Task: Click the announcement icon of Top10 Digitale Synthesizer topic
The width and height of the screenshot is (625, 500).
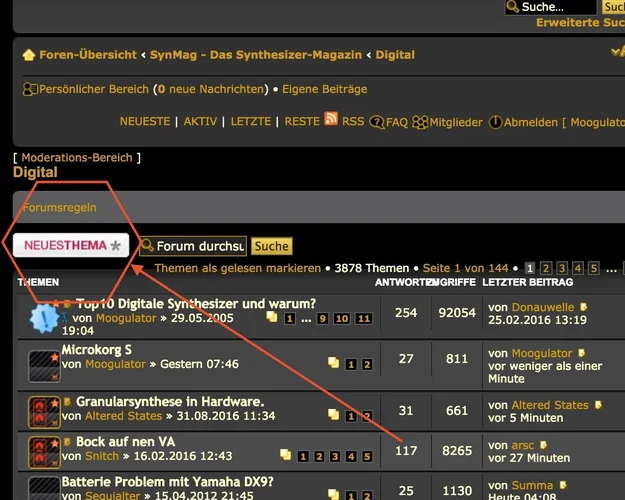Action: [x=44, y=318]
